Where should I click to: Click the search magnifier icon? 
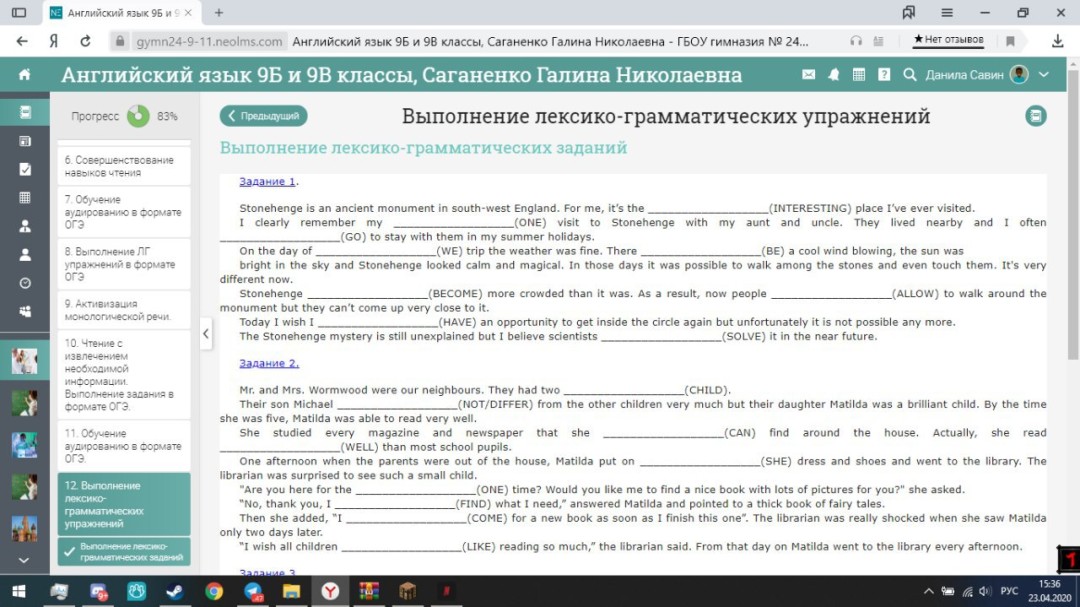[909, 75]
